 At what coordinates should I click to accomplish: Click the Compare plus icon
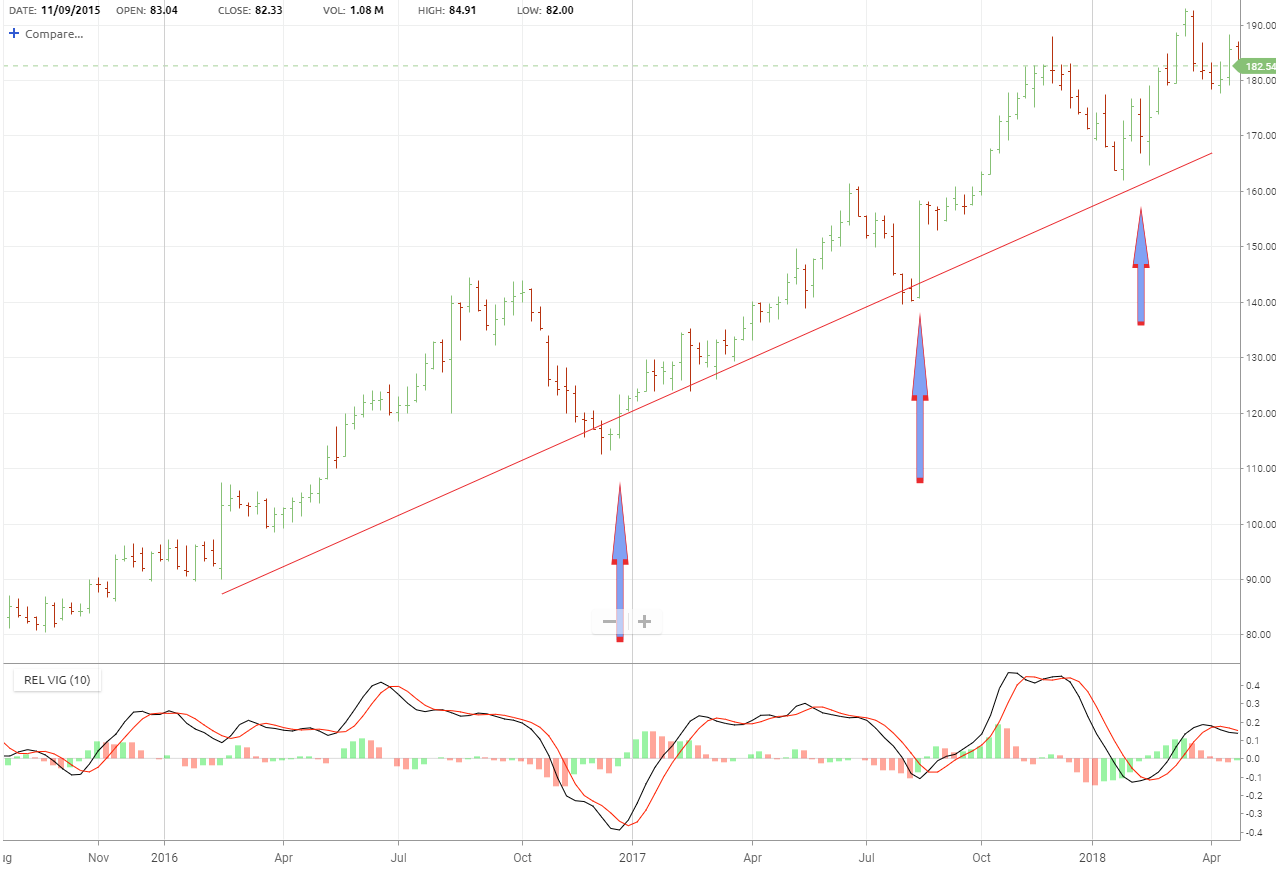(14, 33)
